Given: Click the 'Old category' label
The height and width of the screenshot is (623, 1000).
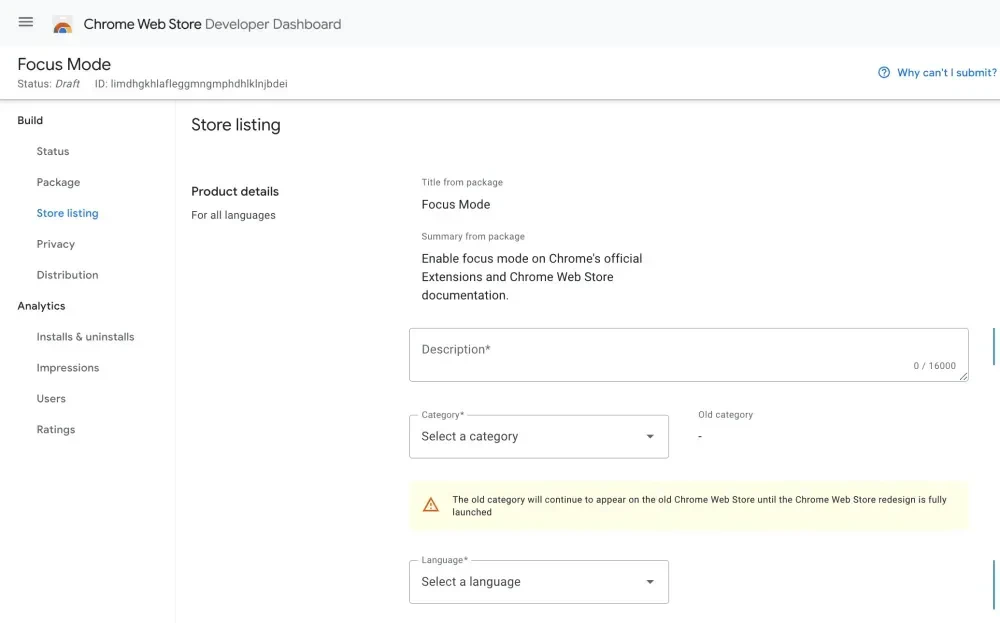Looking at the screenshot, I should [x=725, y=414].
